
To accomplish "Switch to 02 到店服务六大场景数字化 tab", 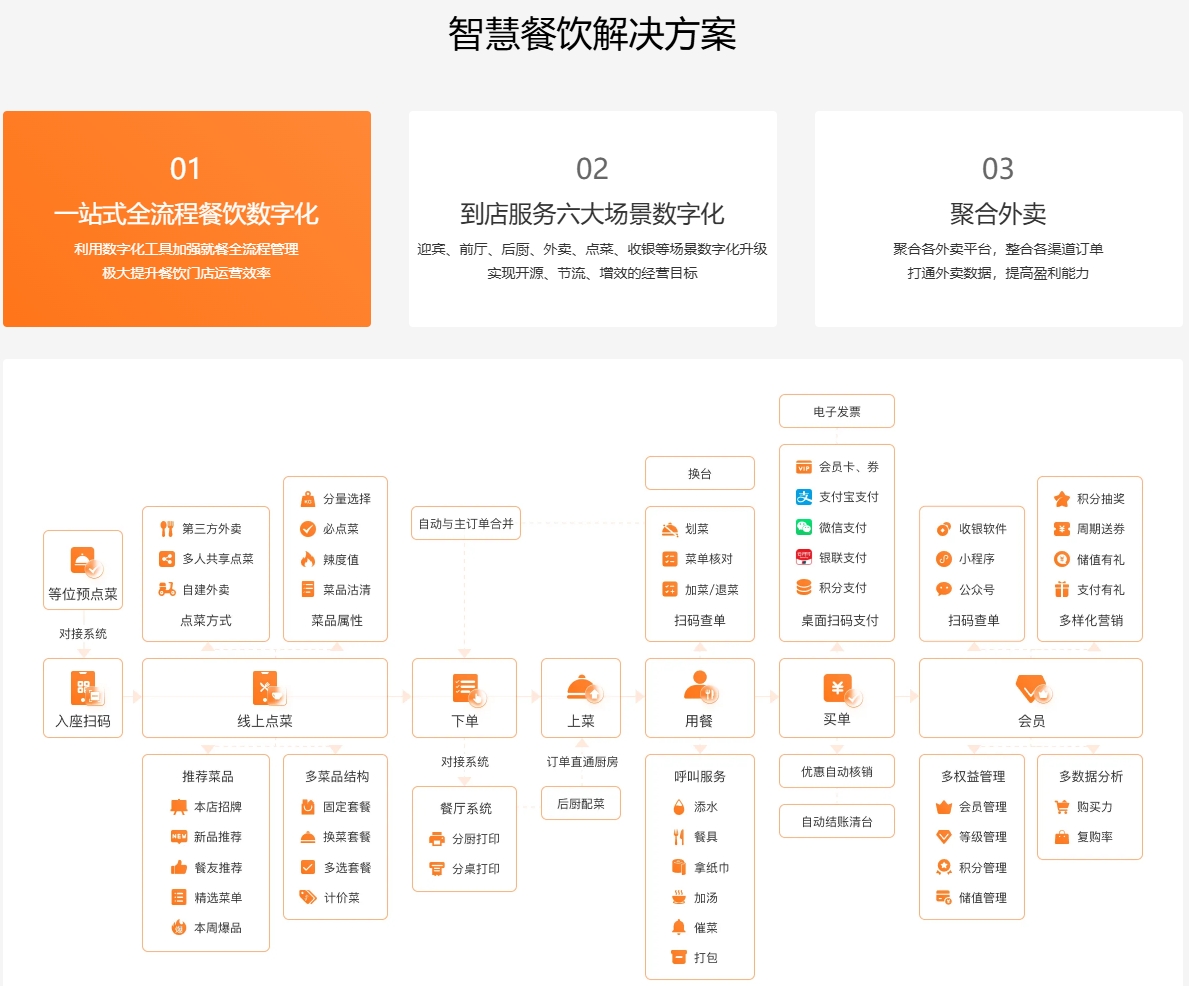I will point(592,218).
